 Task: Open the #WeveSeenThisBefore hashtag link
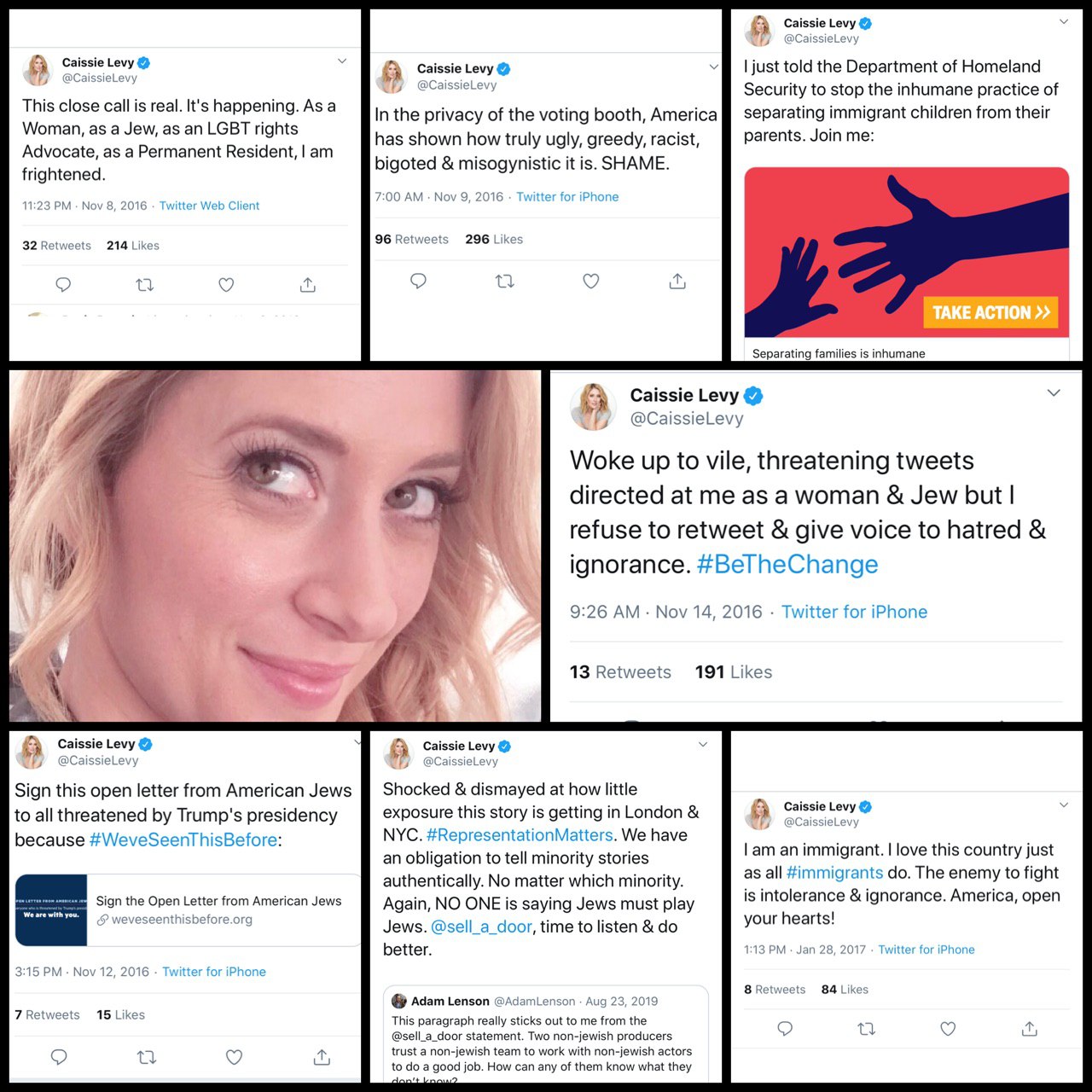pyautogui.click(x=183, y=839)
